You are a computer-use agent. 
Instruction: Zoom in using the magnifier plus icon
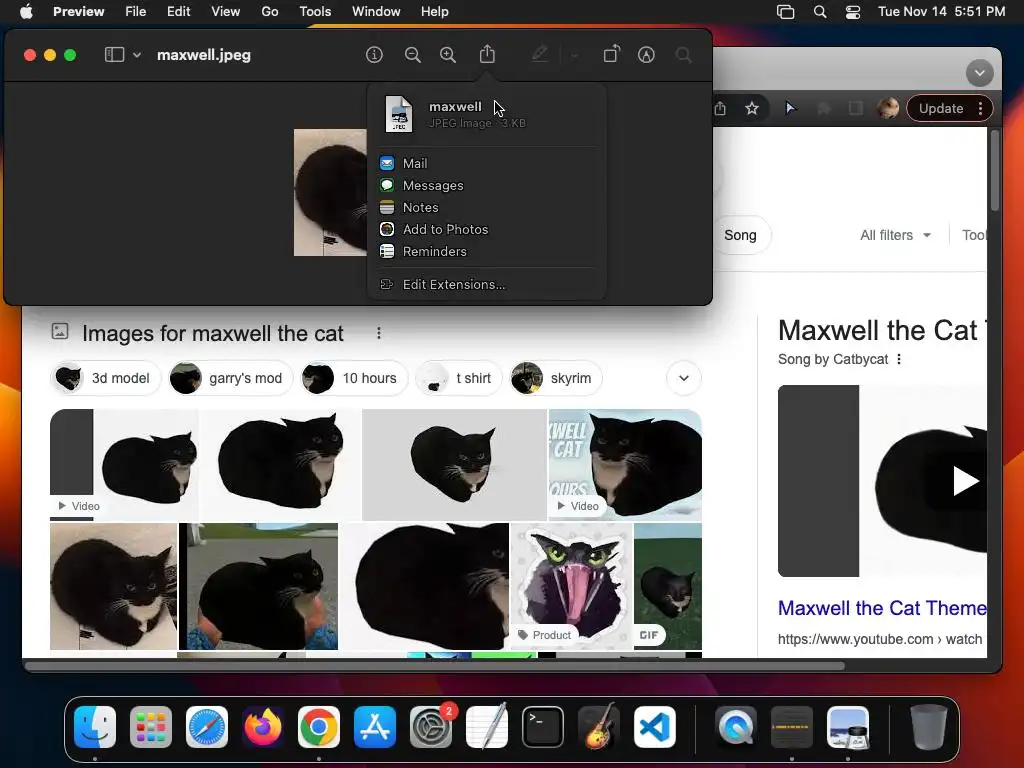click(x=448, y=55)
